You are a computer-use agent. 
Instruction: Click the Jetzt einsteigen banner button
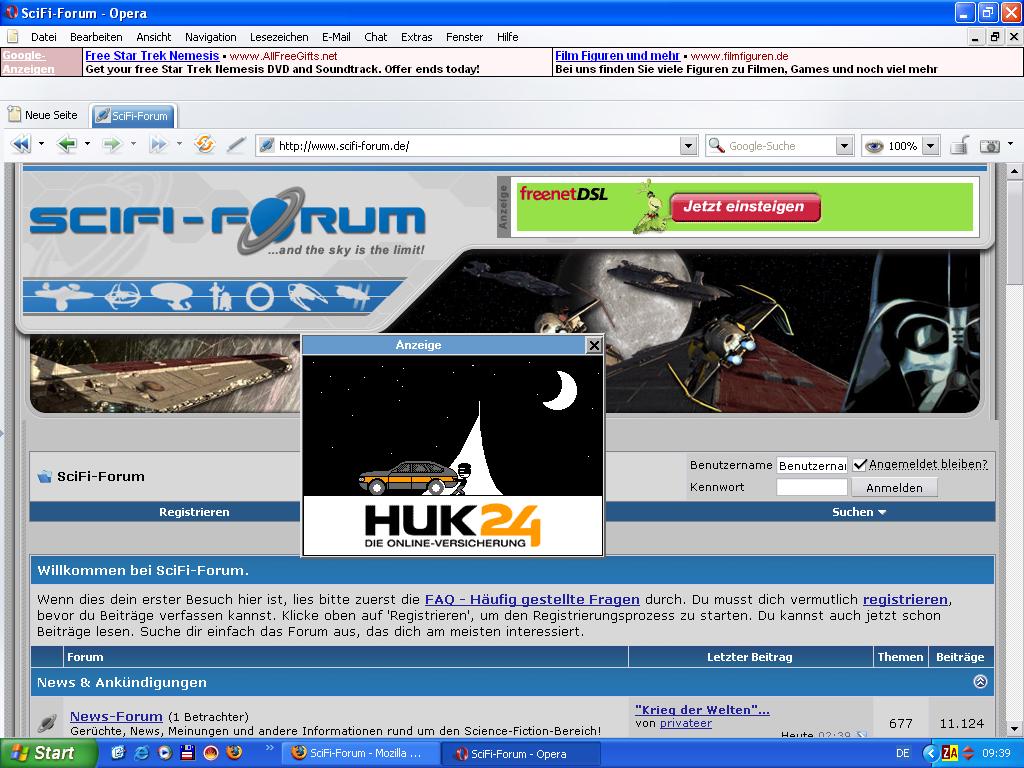click(x=744, y=206)
